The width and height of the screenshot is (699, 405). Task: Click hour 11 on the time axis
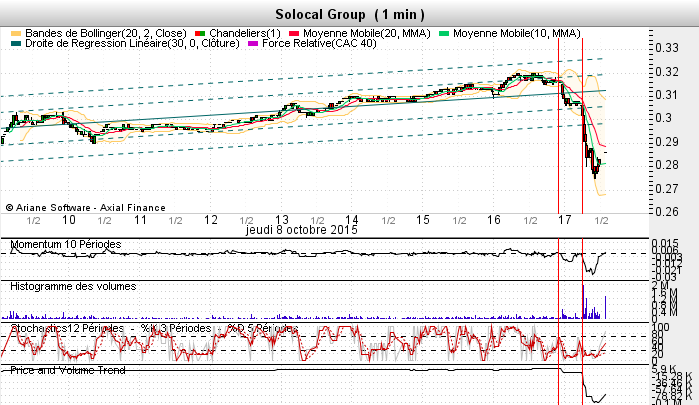click(140, 220)
